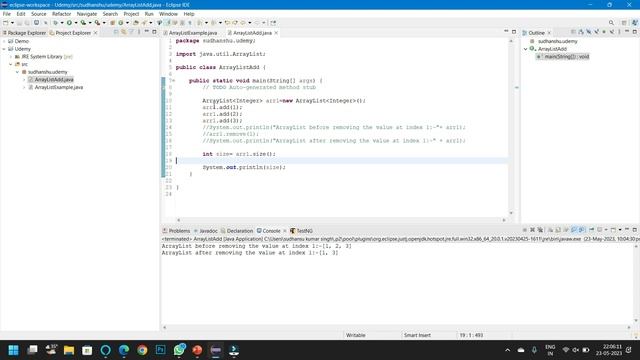Collapse the sudhanshu.udemy package node
This screenshot has width=640, height=360.
click(x=18, y=72)
